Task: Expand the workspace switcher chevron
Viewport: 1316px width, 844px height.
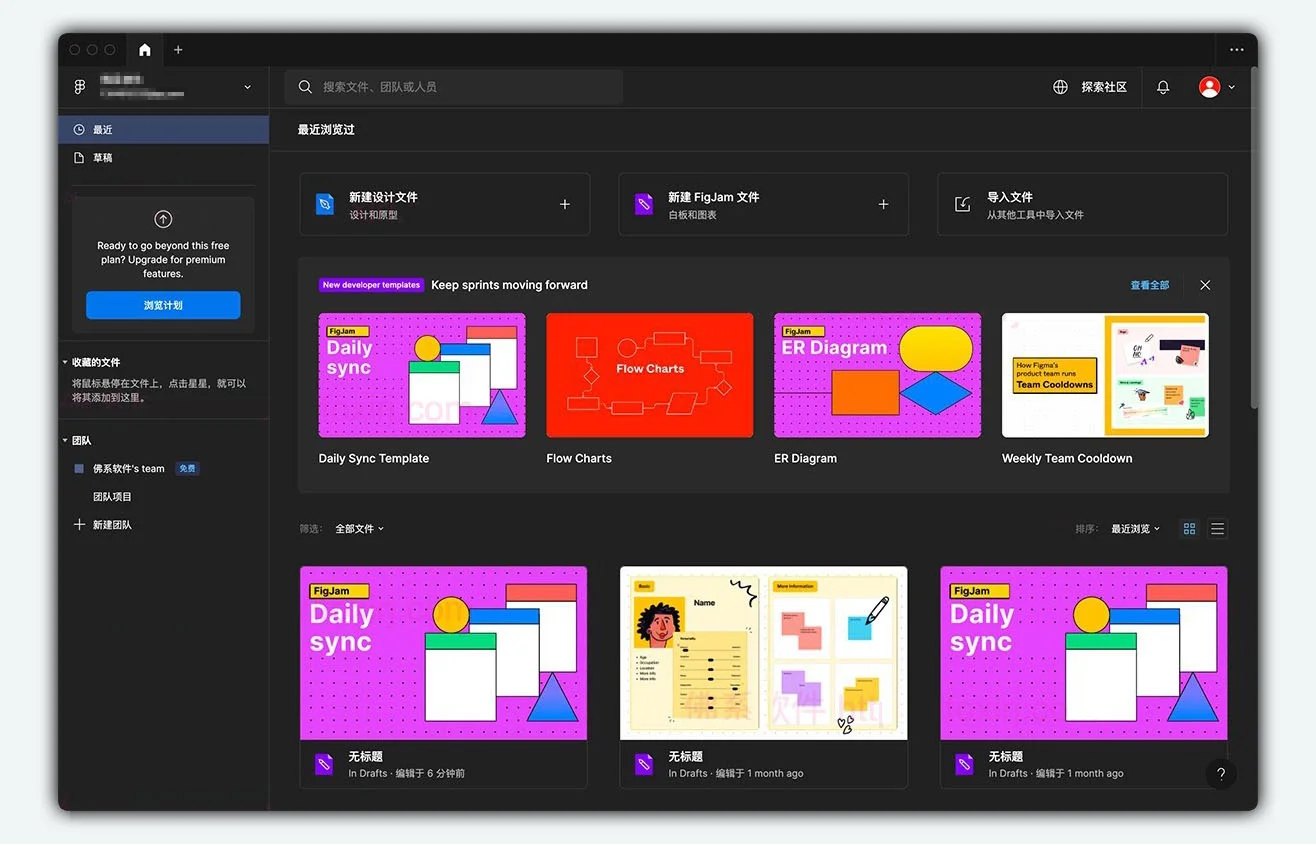Action: coord(248,87)
